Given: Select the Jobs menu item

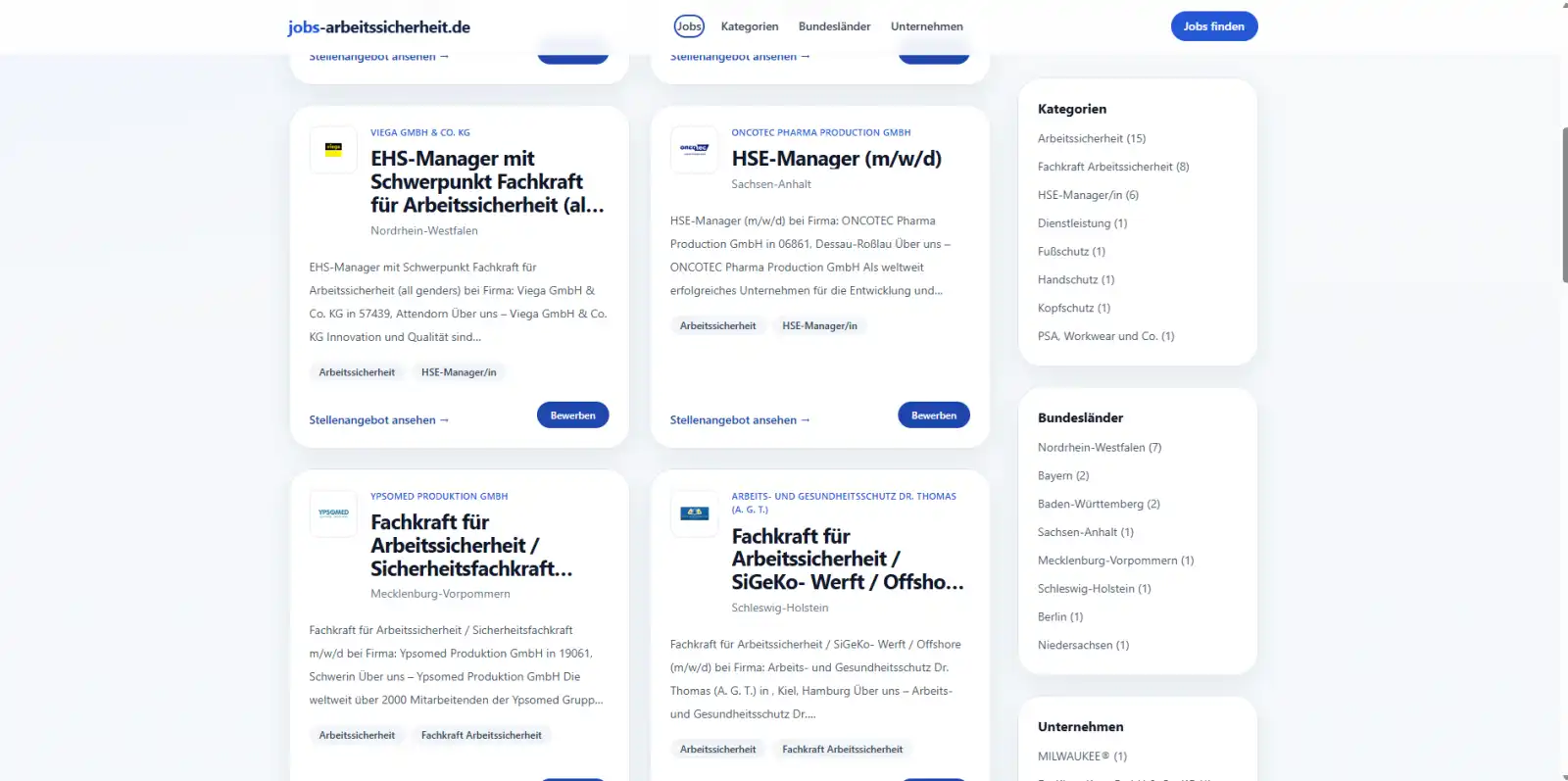Looking at the screenshot, I should click(689, 26).
